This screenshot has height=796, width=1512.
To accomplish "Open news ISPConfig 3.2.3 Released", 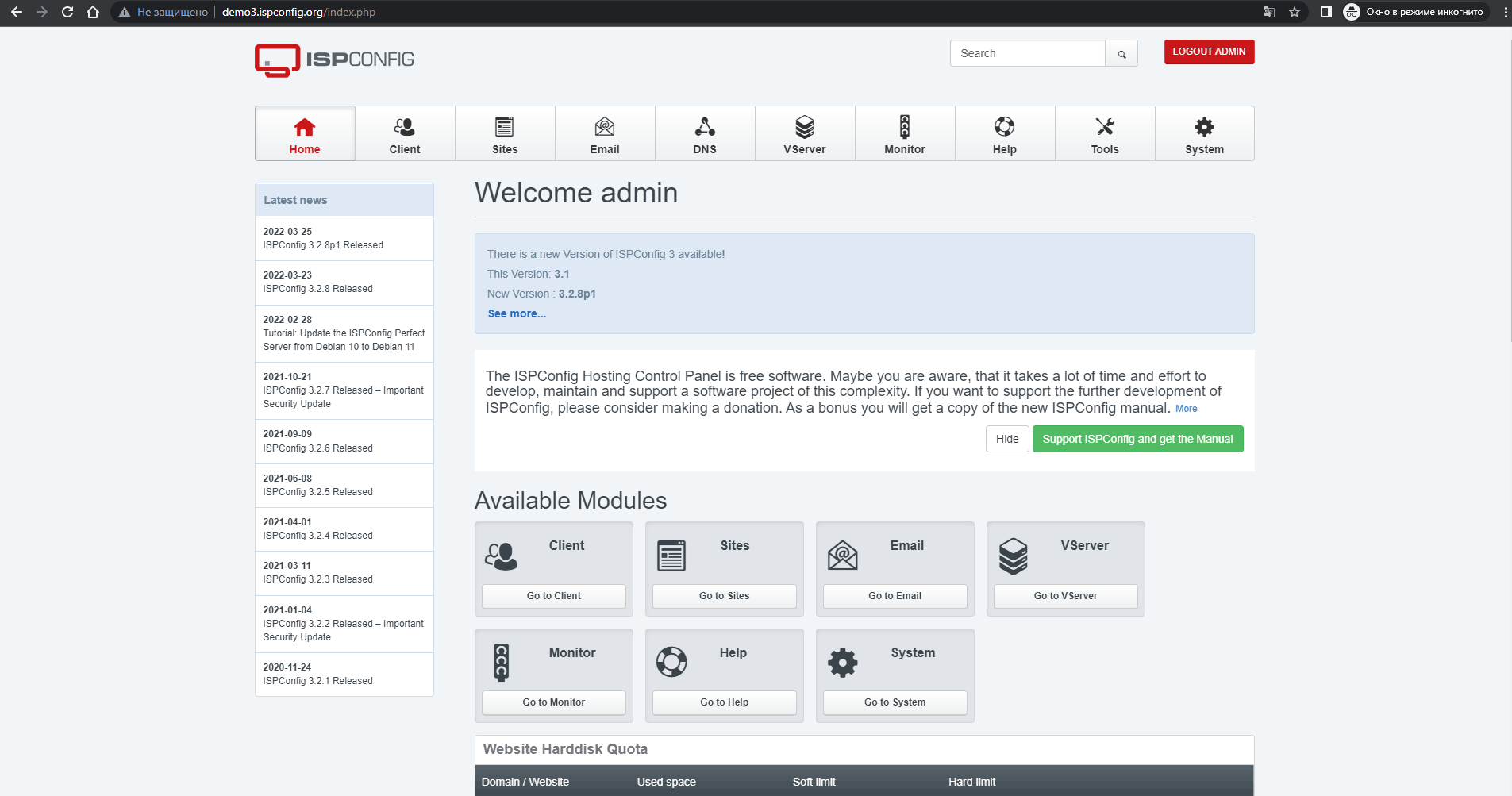I will click(344, 573).
